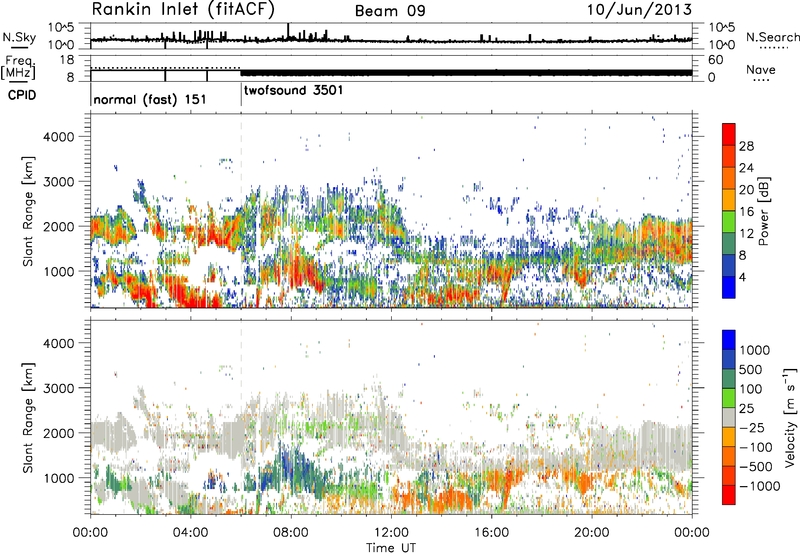Click the "500" value on Velocity colorbar
The height and width of the screenshot is (554, 800).
pos(752,369)
